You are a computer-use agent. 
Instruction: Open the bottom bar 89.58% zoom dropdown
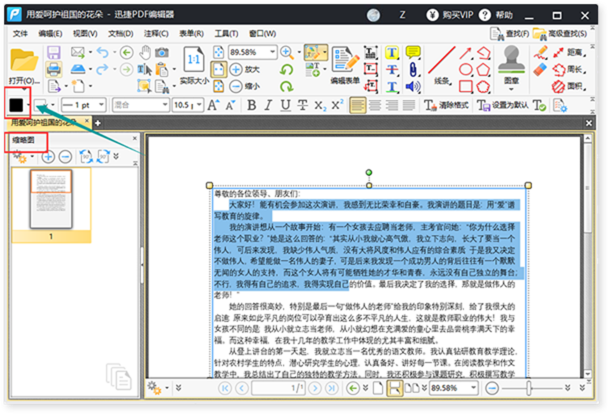[x=473, y=387]
